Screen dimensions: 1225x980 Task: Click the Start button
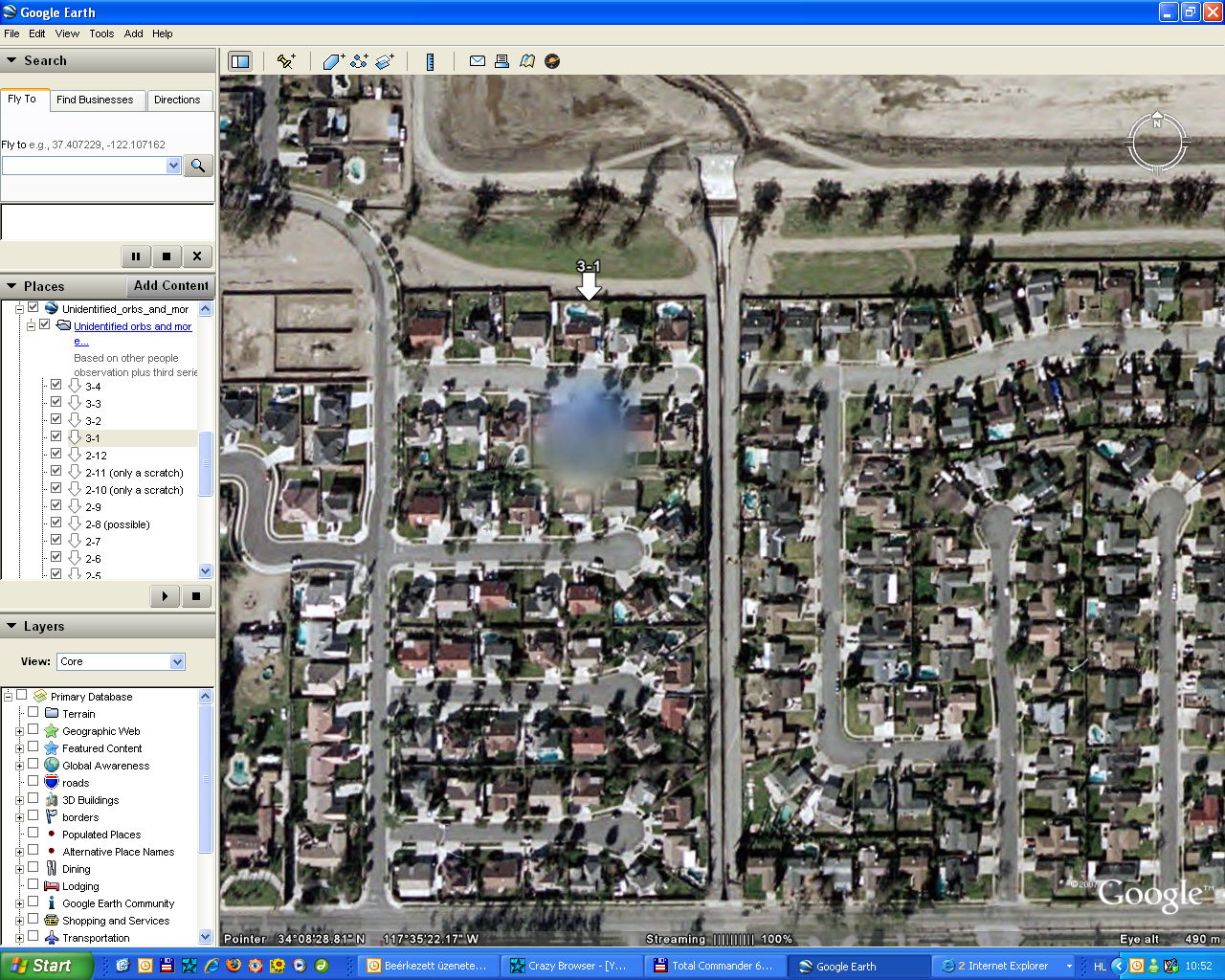pyautogui.click(x=47, y=966)
